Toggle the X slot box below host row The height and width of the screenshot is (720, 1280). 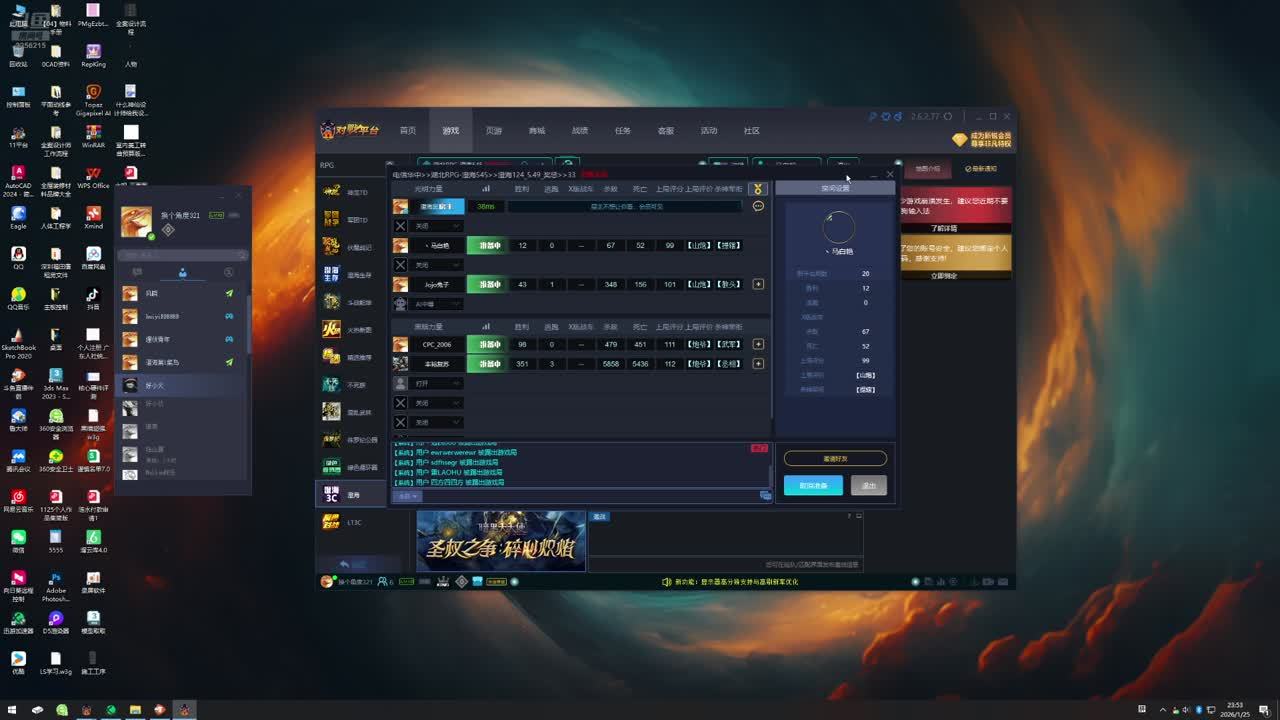coord(400,226)
